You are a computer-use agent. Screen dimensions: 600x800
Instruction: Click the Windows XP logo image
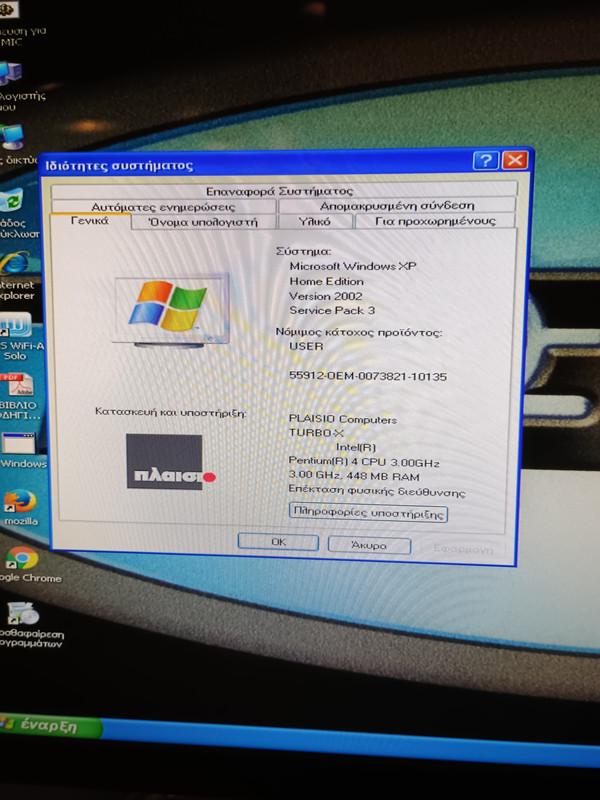pyautogui.click(x=171, y=308)
